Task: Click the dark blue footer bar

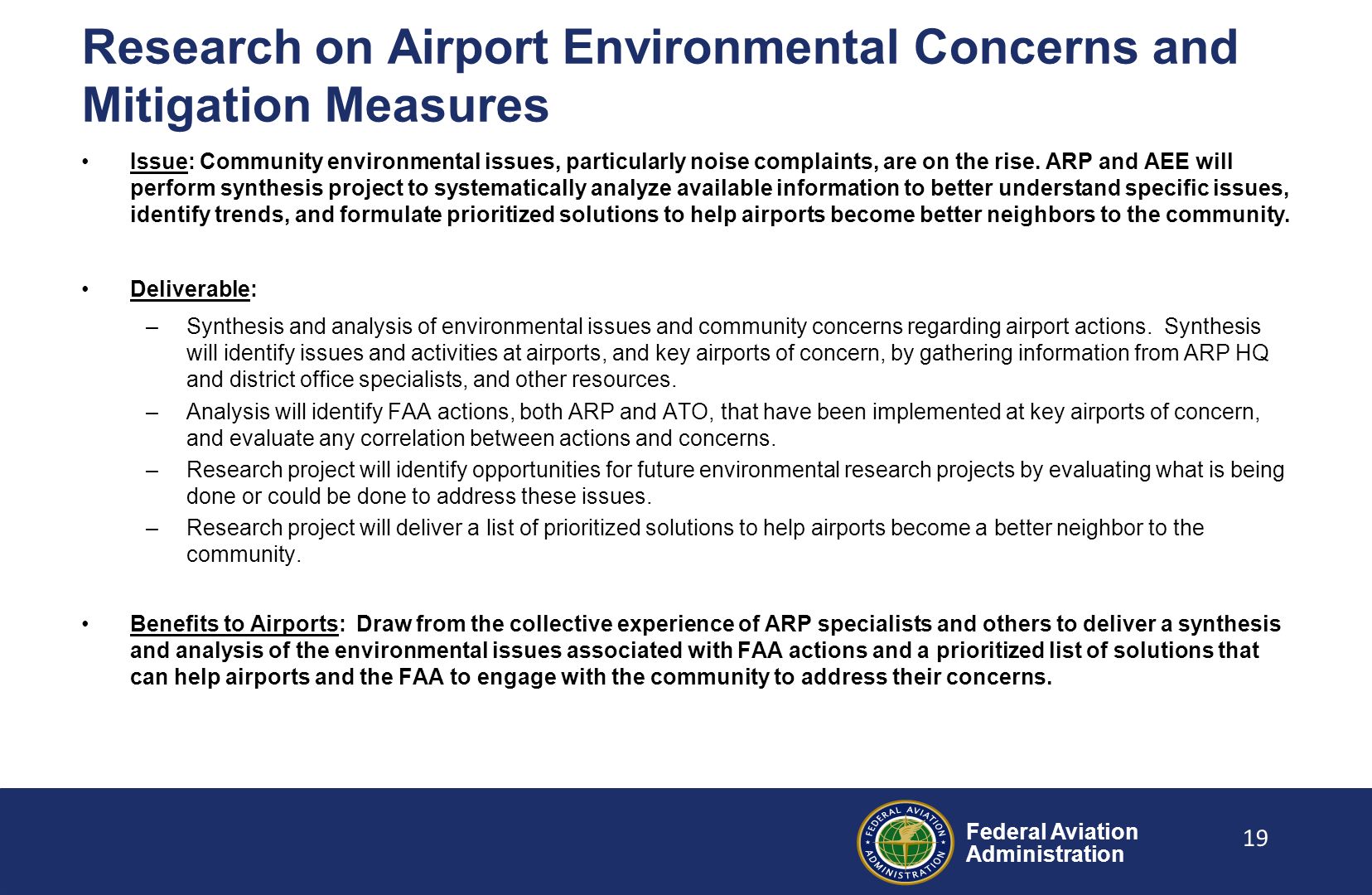Action: 686,841
